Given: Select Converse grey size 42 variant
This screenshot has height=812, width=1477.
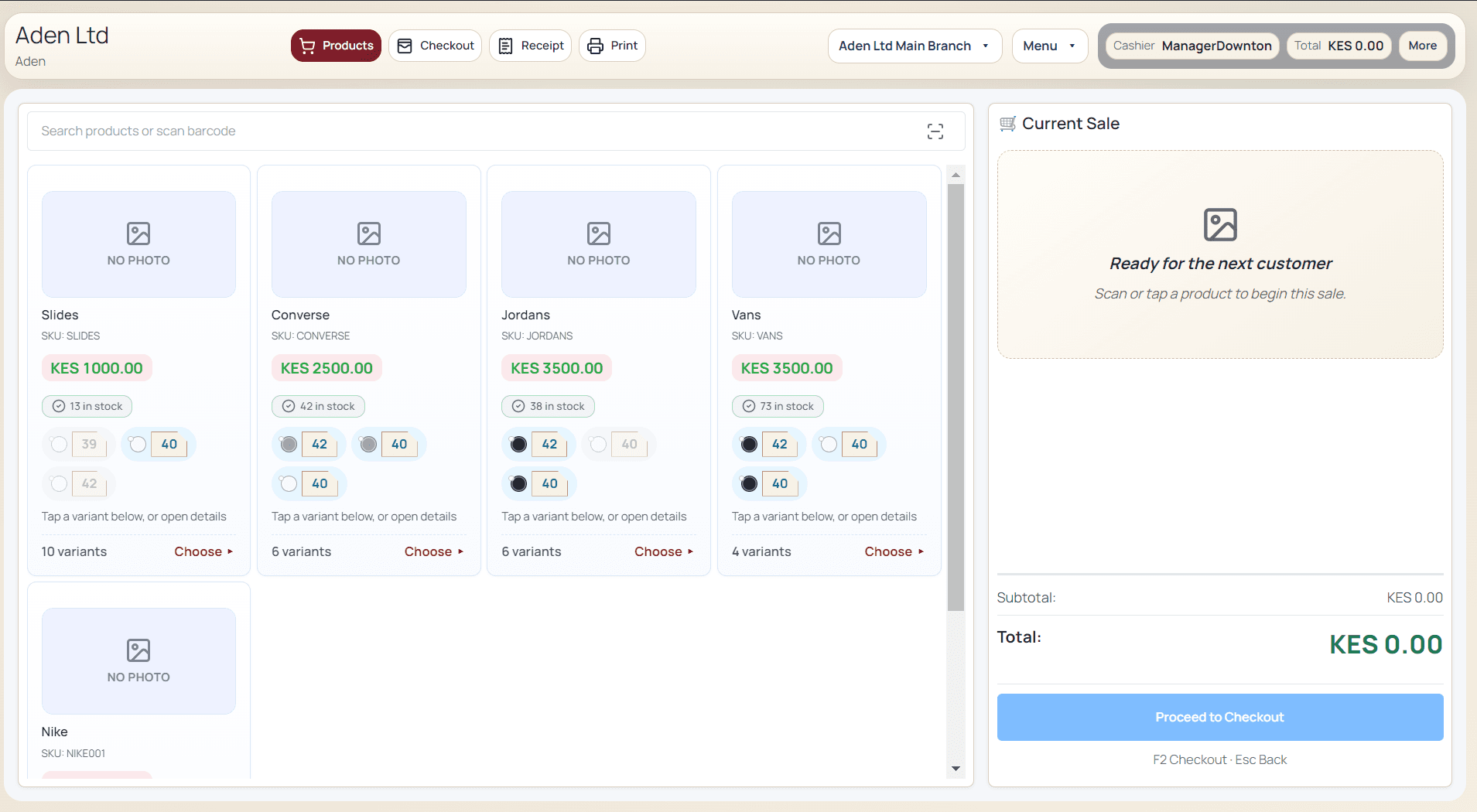Looking at the screenshot, I should tap(309, 444).
